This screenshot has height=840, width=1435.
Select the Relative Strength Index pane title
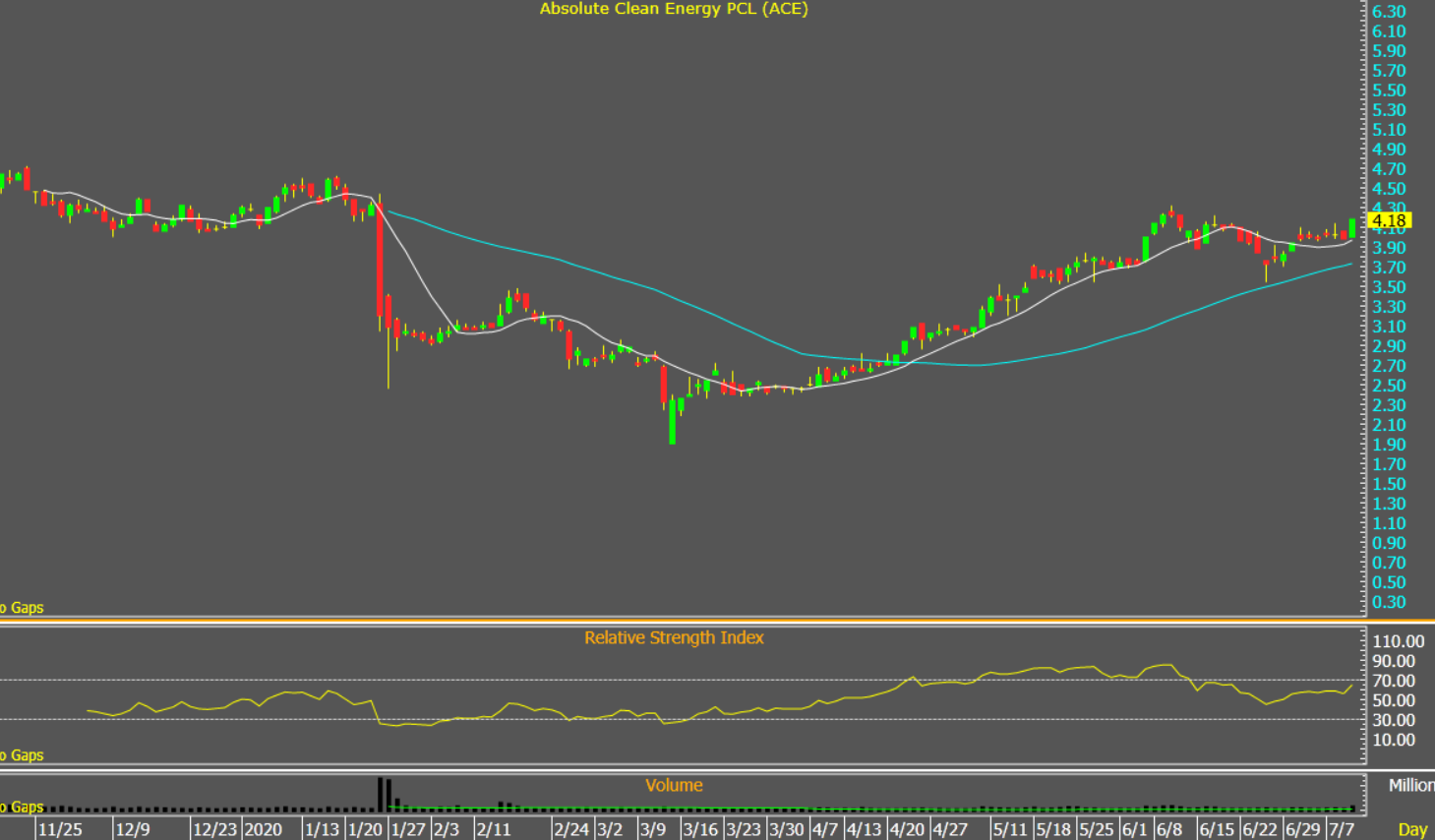click(x=674, y=637)
